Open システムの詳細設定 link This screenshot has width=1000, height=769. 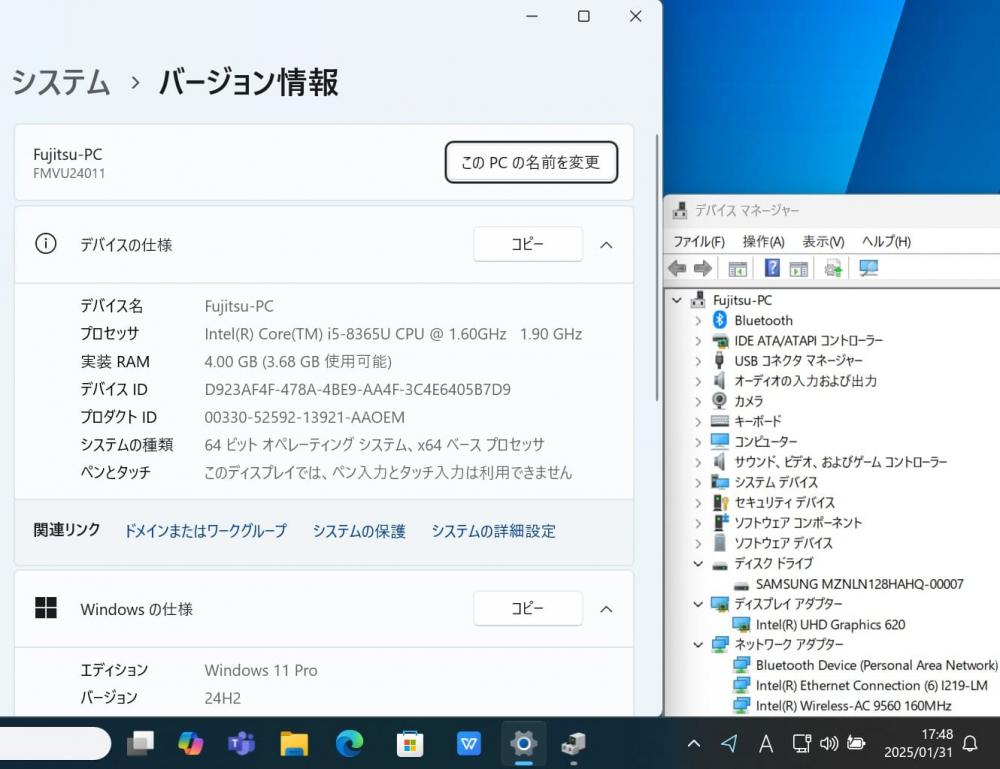tap(493, 531)
